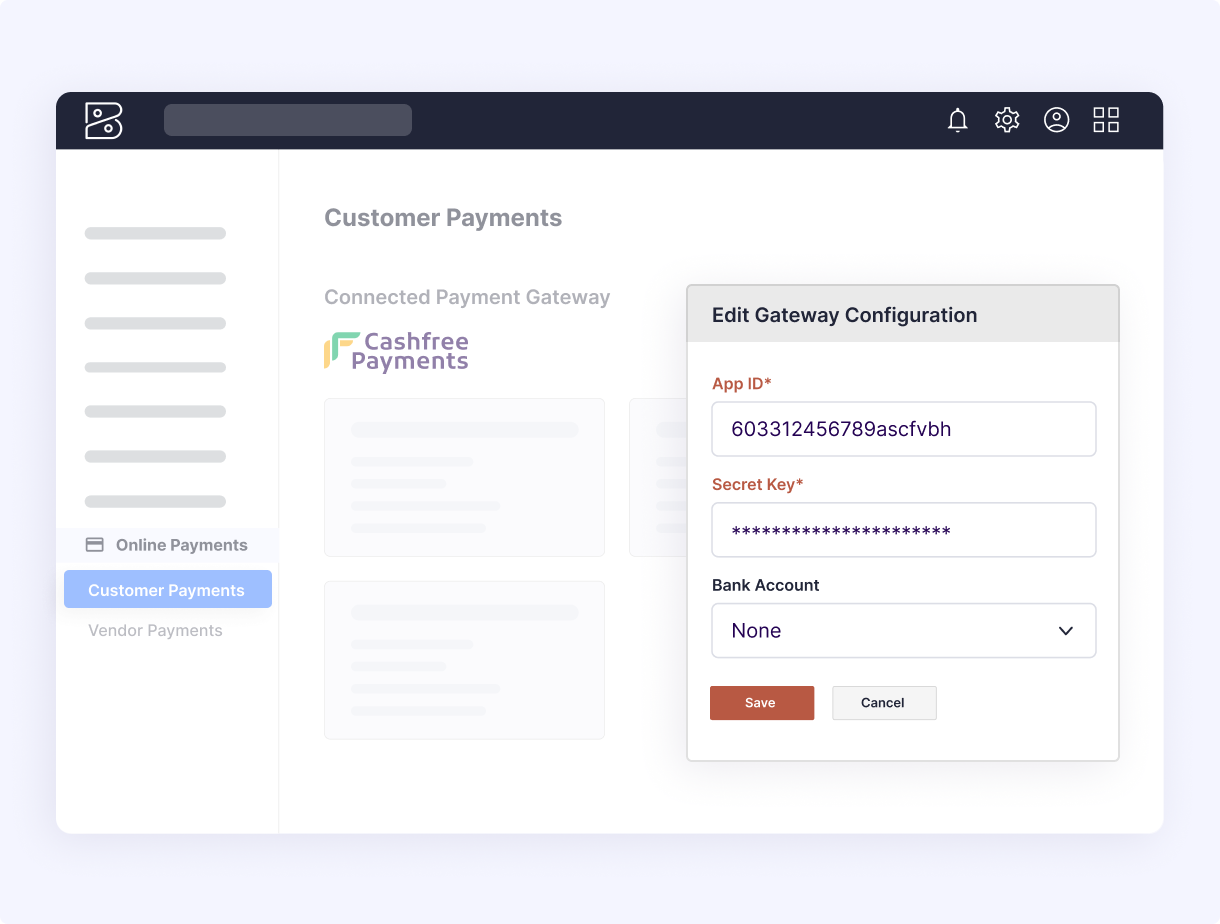Cancel editing the gateway configuration
This screenshot has height=924, width=1220.
(883, 703)
